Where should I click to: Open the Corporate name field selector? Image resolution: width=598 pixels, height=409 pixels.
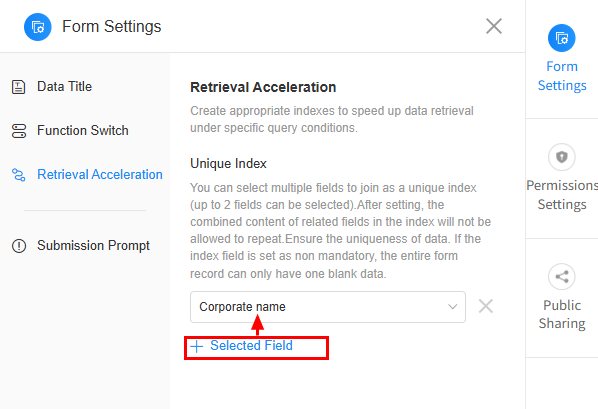pos(328,307)
